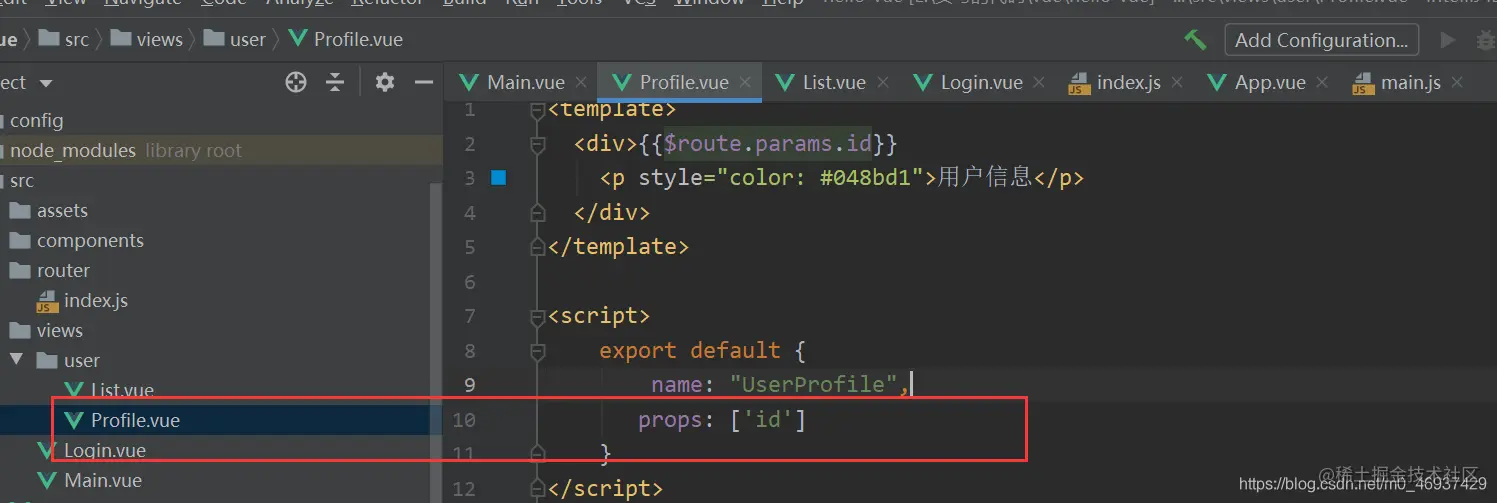Image resolution: width=1497 pixels, height=503 pixels.
Task: Select node_modules library root folder
Action: (x=125, y=150)
